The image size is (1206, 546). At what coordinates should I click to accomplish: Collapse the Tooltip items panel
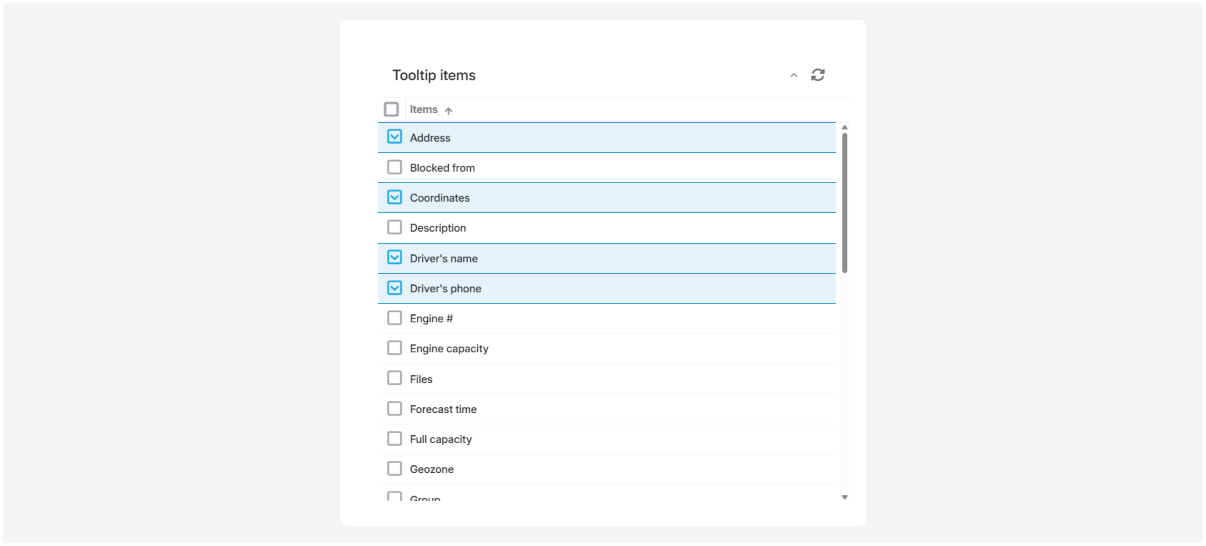pyautogui.click(x=794, y=75)
